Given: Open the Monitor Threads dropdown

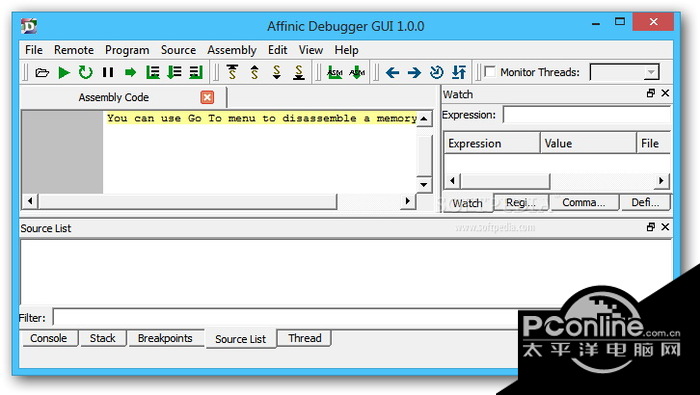Looking at the screenshot, I should [x=651, y=72].
